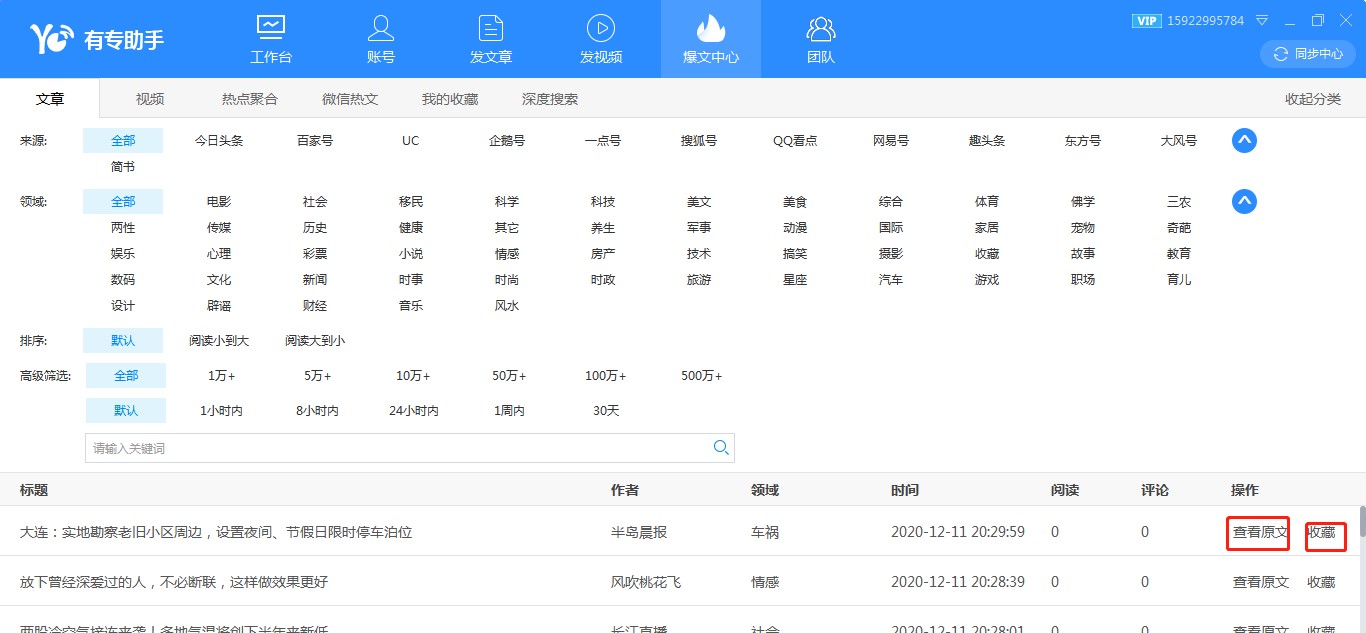Collapse the 领域 category list arrow
Image resolution: width=1366 pixels, height=633 pixels.
coord(1243,202)
